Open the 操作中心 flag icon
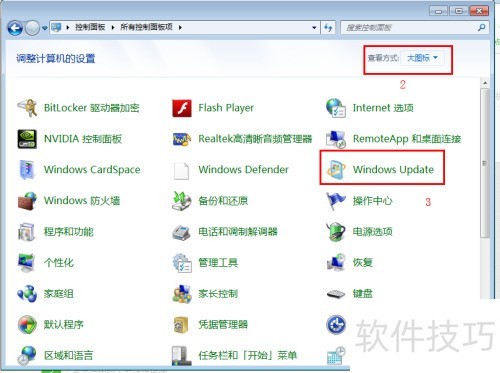 tap(336, 201)
